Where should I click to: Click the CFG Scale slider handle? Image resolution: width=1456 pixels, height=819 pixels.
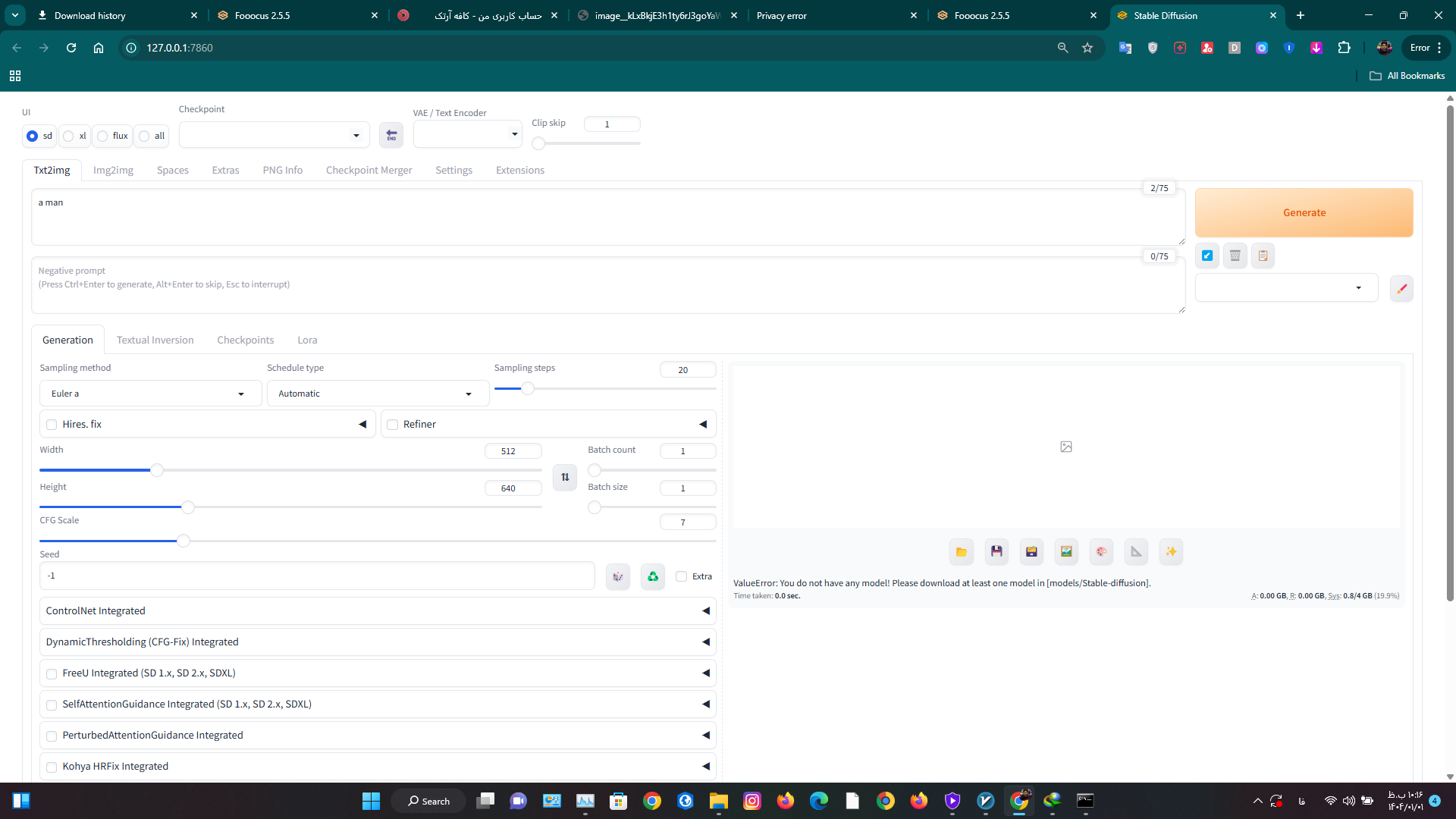click(x=184, y=541)
